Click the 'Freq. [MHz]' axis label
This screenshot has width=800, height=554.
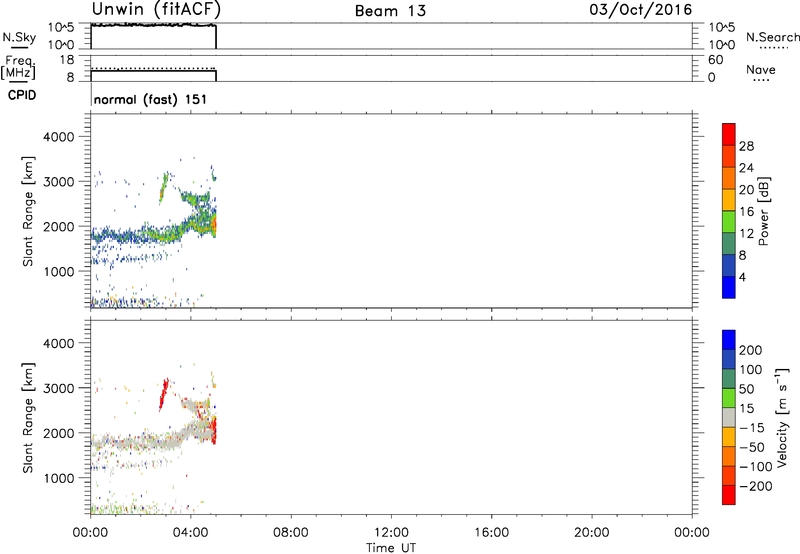click(x=18, y=67)
